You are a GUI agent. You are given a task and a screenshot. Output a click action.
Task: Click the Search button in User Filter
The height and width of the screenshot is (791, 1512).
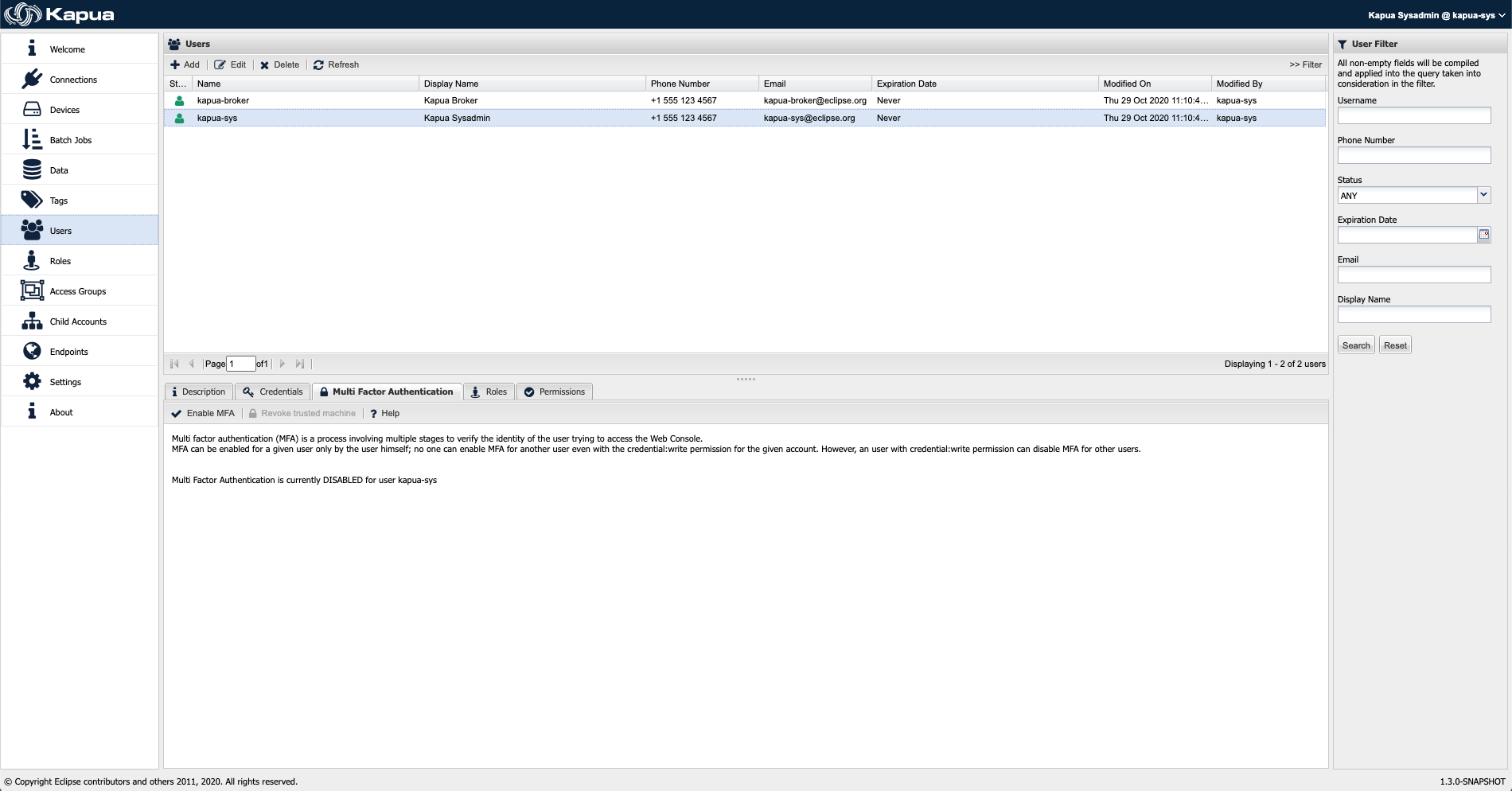tap(1356, 345)
